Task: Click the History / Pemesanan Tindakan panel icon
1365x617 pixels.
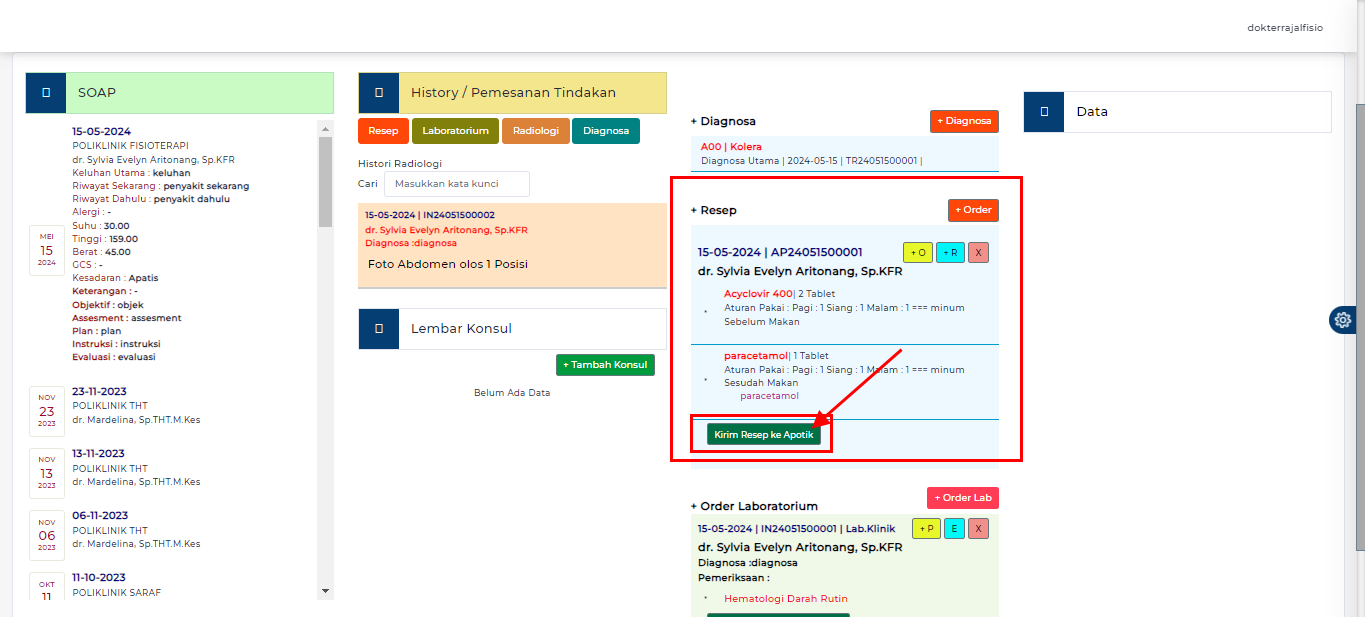Action: (379, 93)
